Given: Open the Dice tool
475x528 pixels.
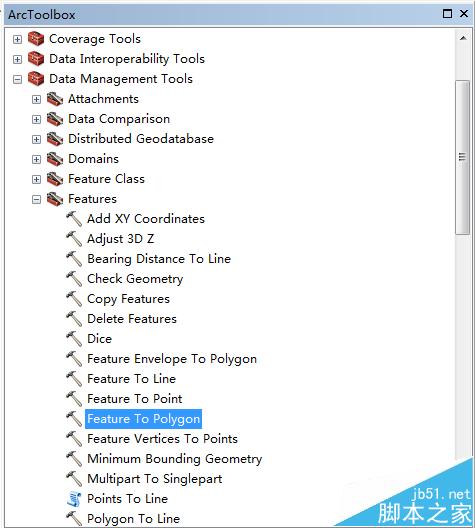Looking at the screenshot, I should [x=99, y=339].
